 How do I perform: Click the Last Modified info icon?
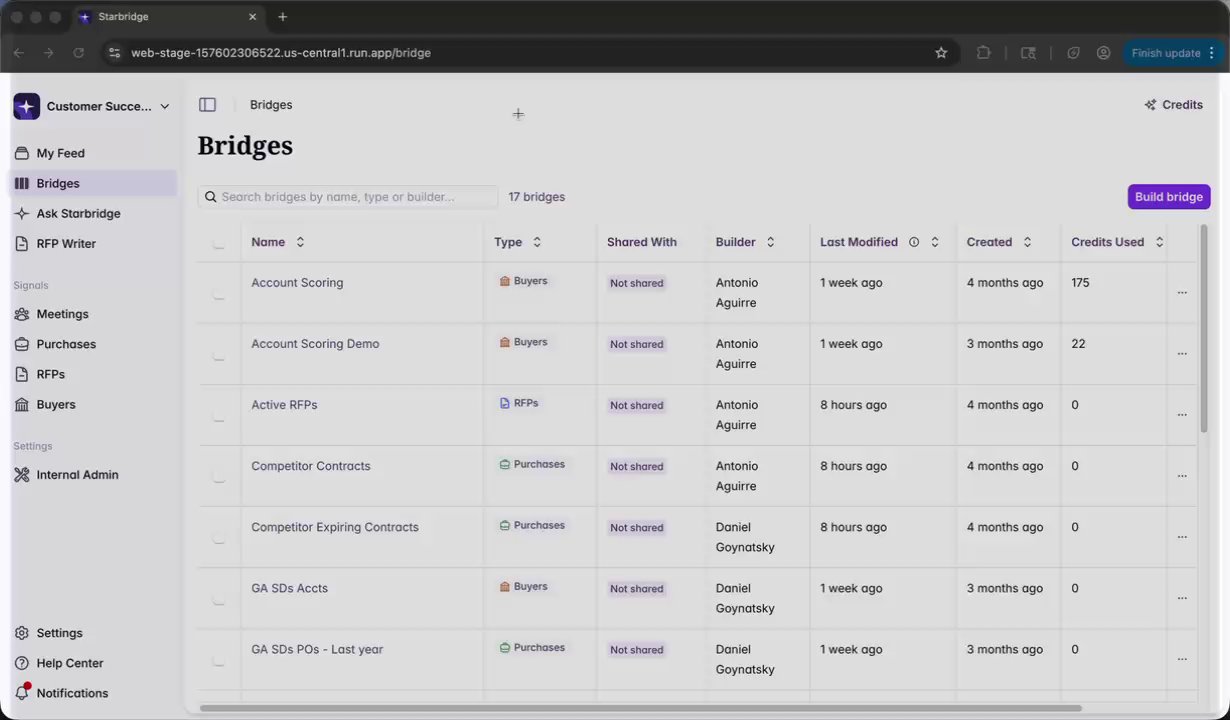tap(913, 242)
